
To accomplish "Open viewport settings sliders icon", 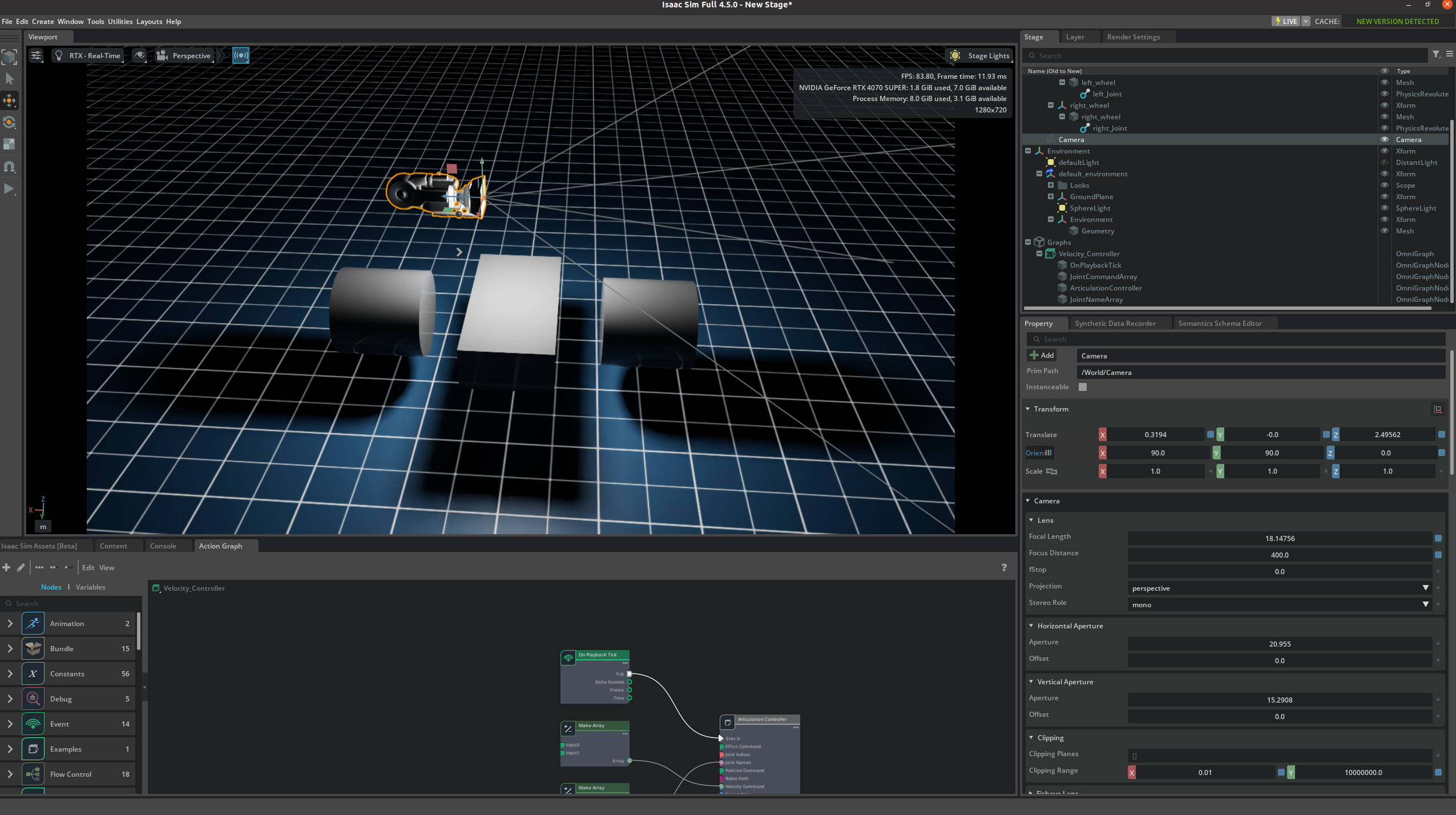I will pyautogui.click(x=36, y=55).
